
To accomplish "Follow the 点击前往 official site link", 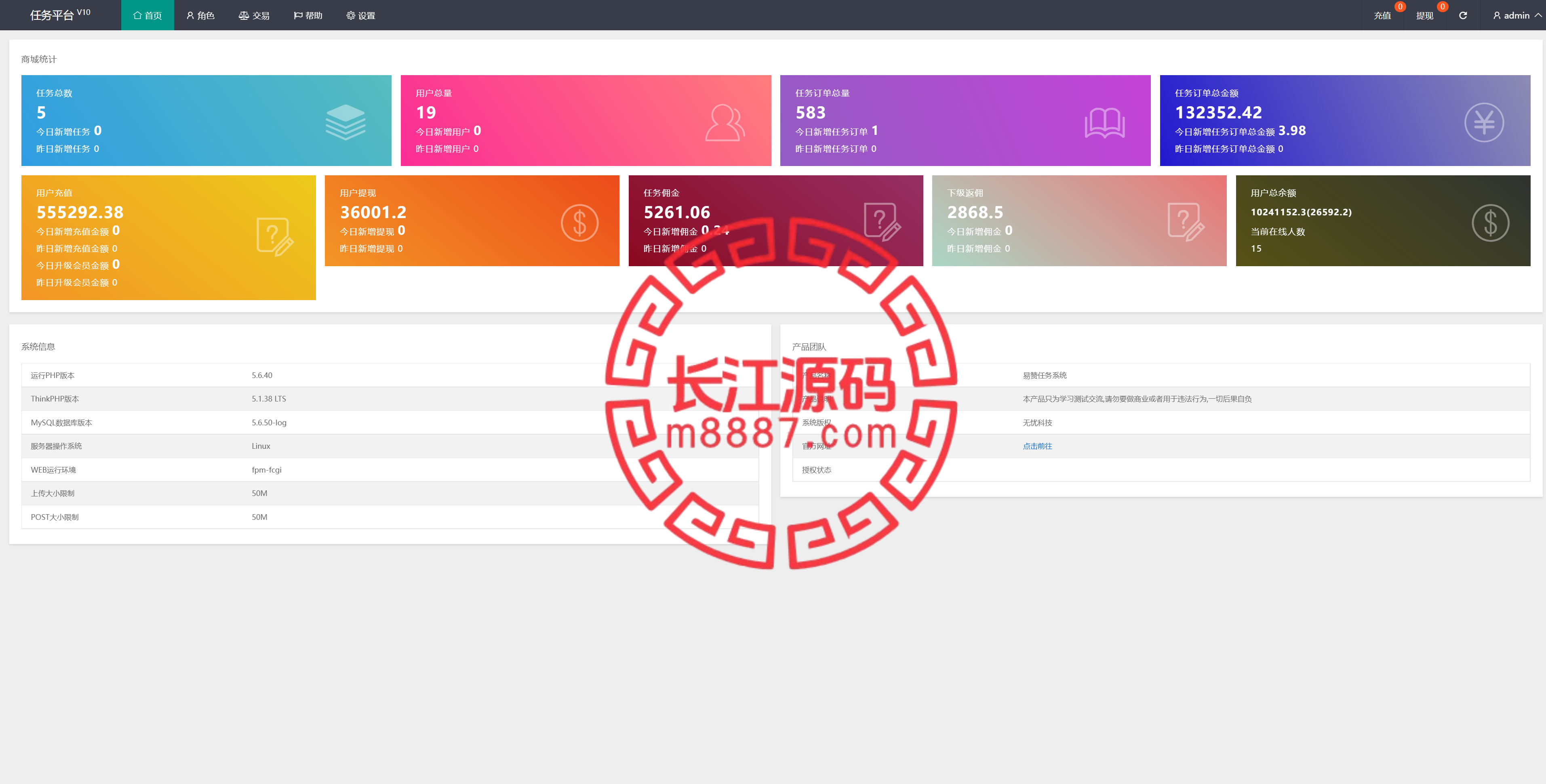I will point(1037,446).
